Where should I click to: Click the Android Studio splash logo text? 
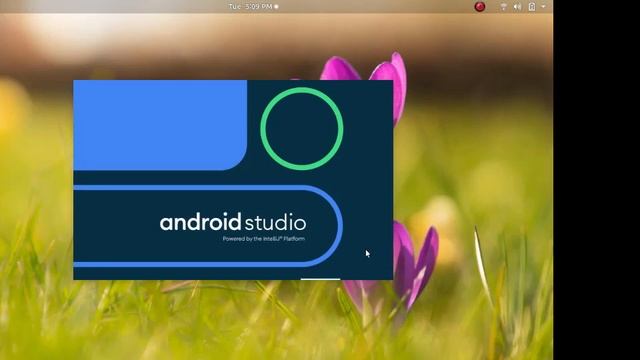pyautogui.click(x=233, y=222)
